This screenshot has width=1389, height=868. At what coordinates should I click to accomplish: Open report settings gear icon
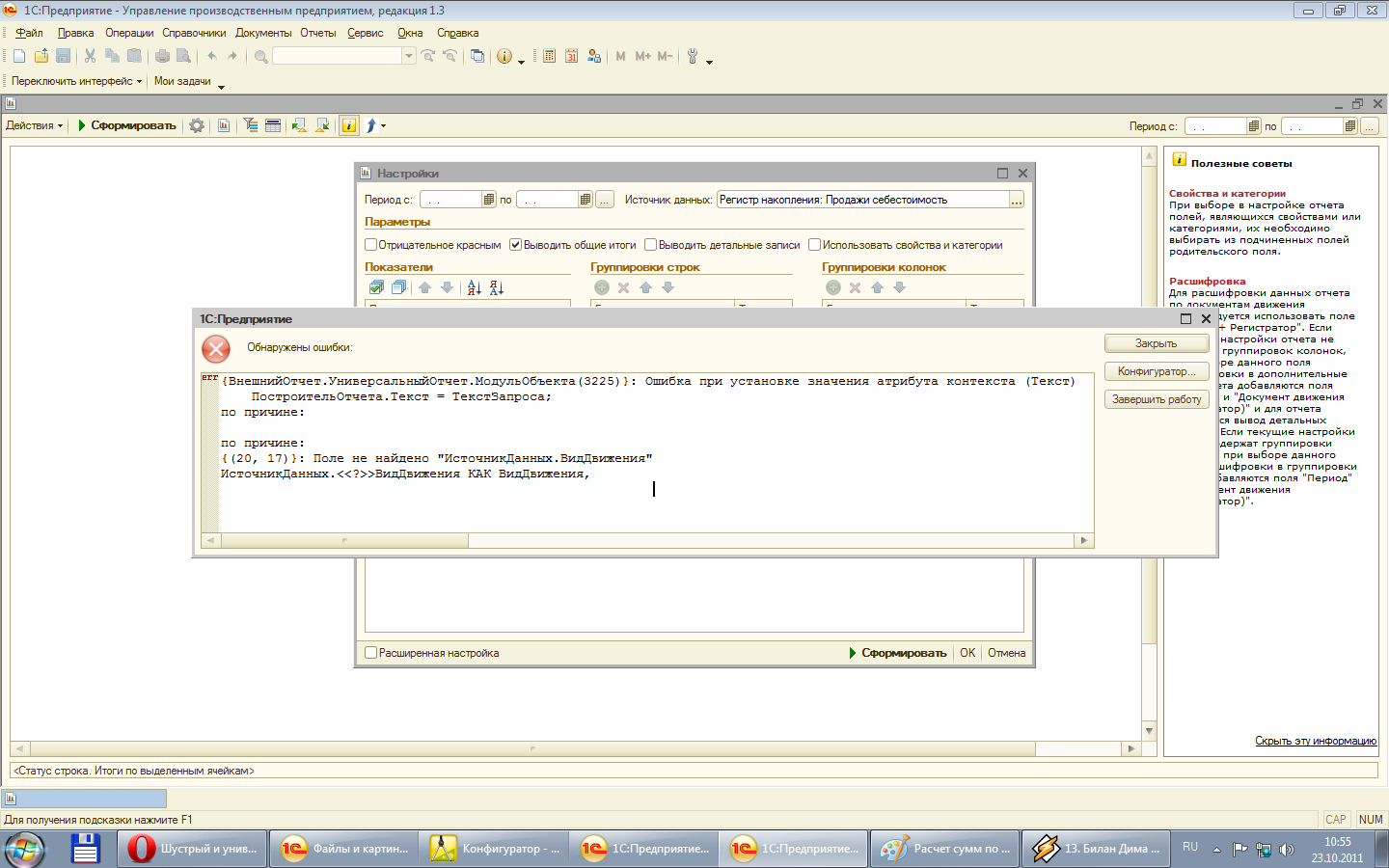(x=197, y=125)
